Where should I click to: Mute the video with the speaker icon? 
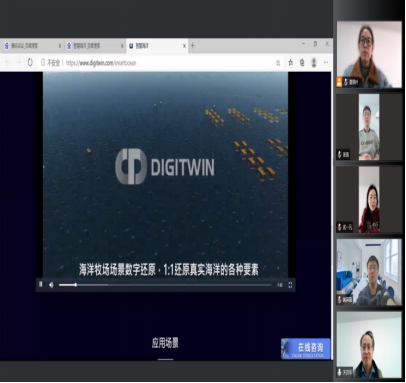click(51, 285)
